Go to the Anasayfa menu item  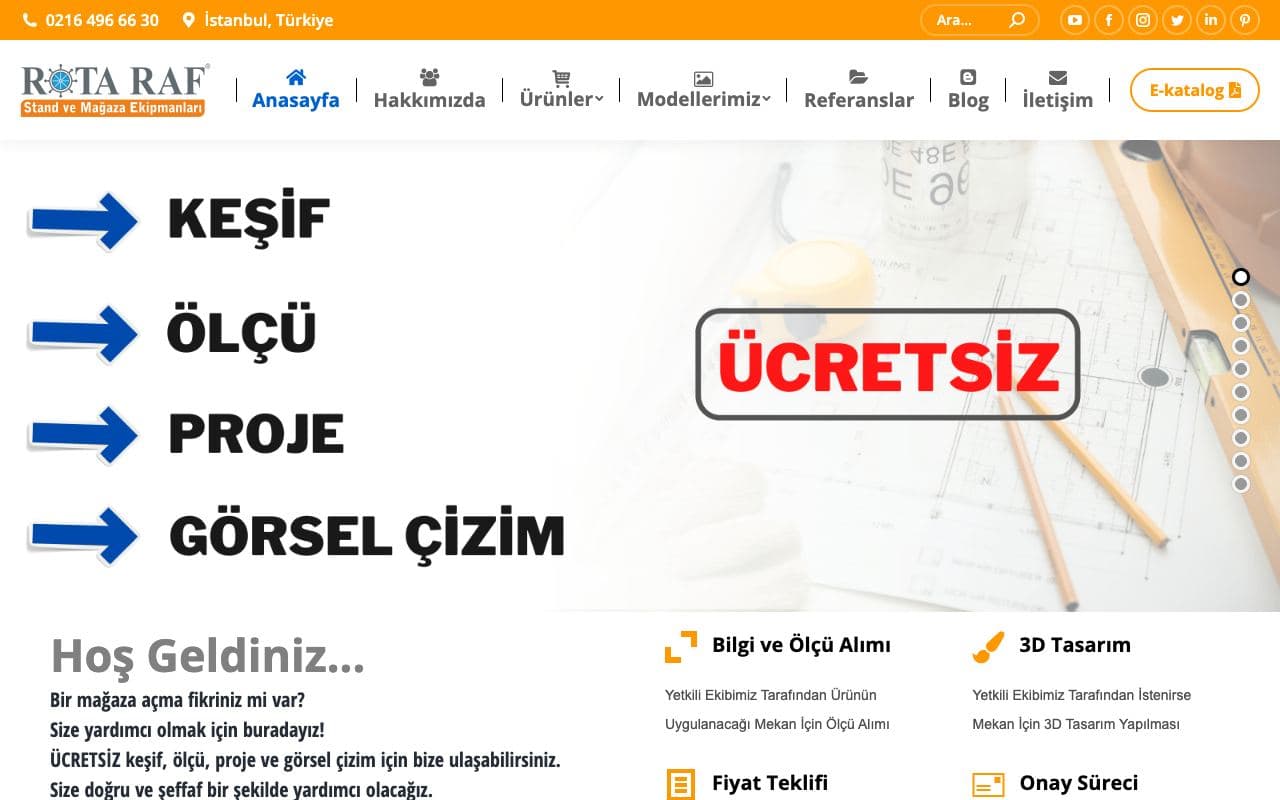[295, 89]
